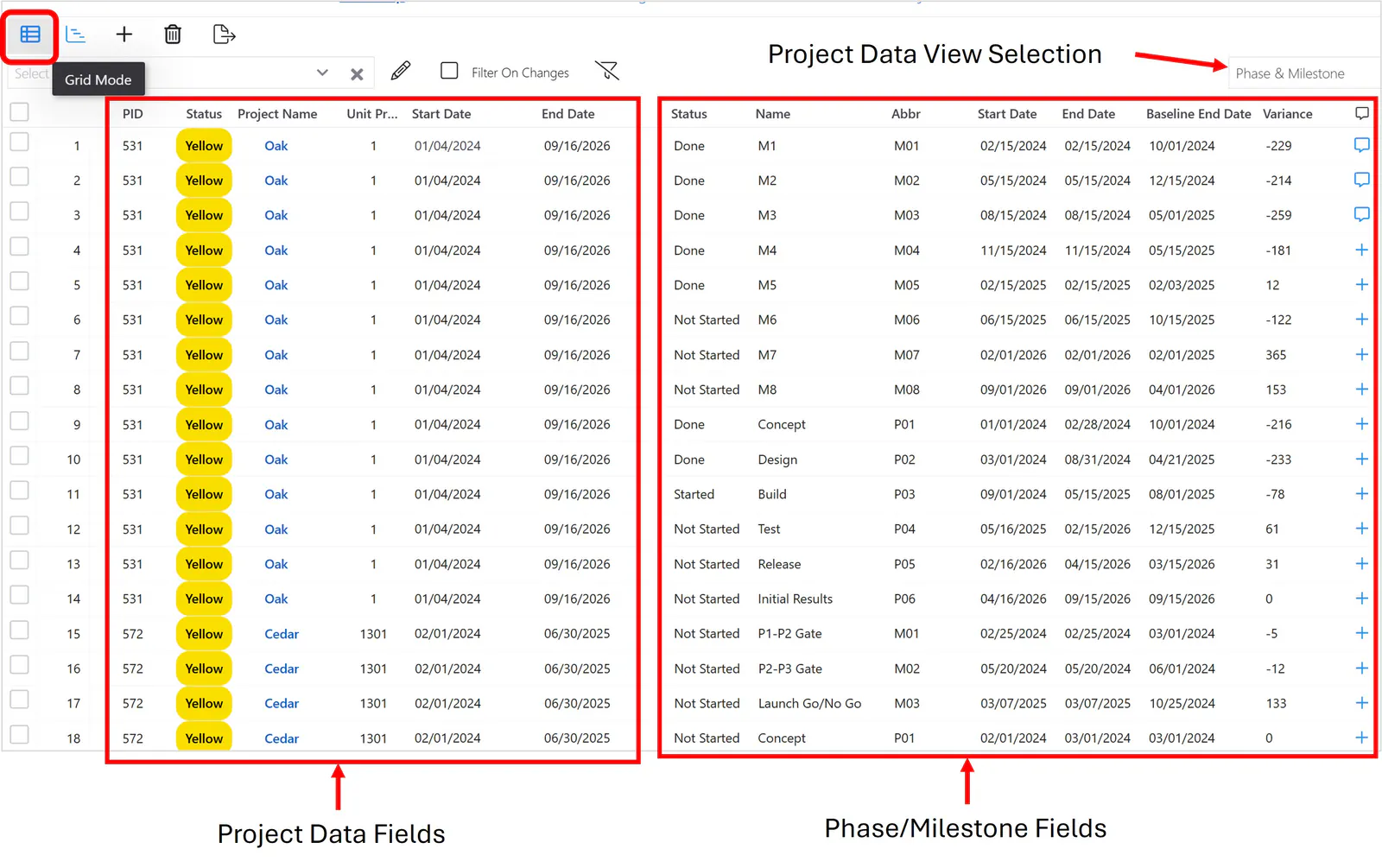Click the clear filter funnel icon
Image resolution: width=1382 pixels, height=868 pixels.
[607, 71]
